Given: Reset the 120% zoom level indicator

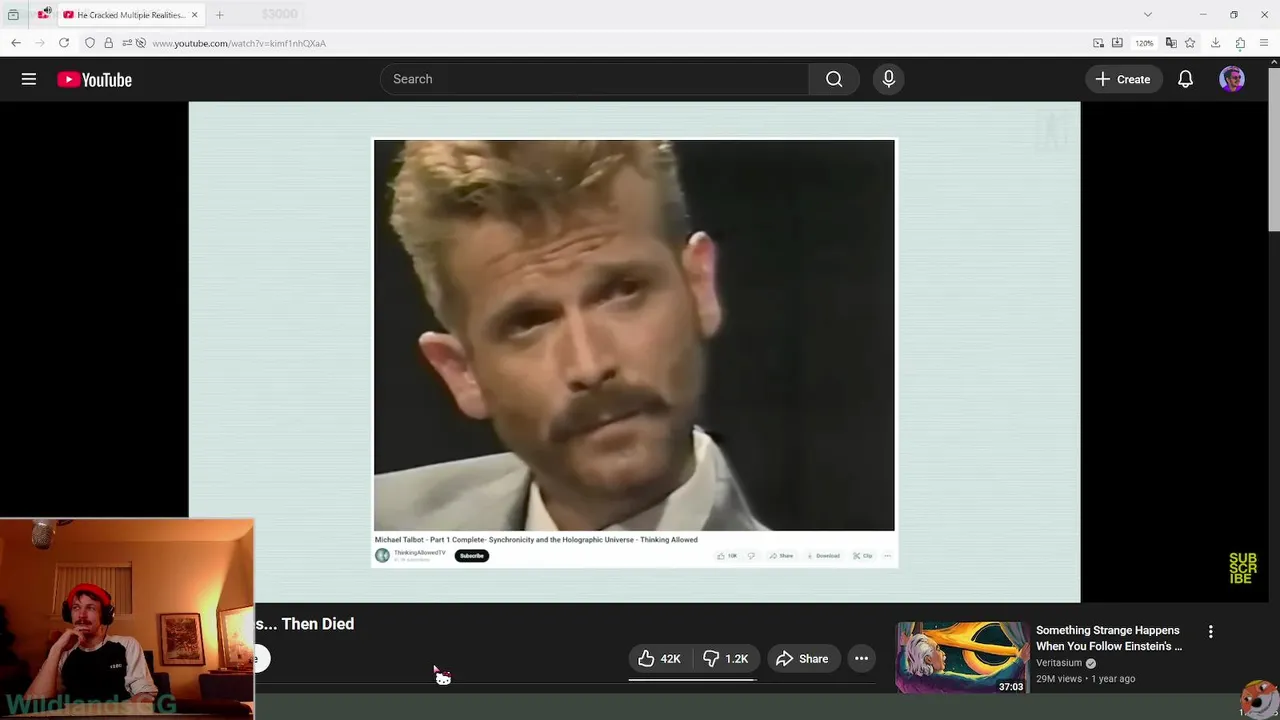Looking at the screenshot, I should [1144, 43].
